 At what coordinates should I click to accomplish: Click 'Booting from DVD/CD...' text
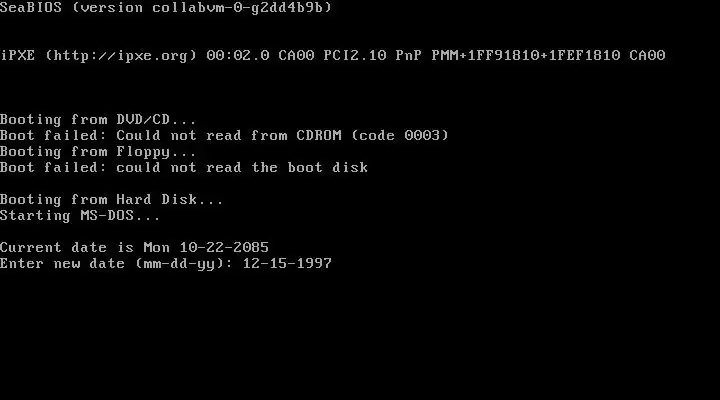coord(98,119)
